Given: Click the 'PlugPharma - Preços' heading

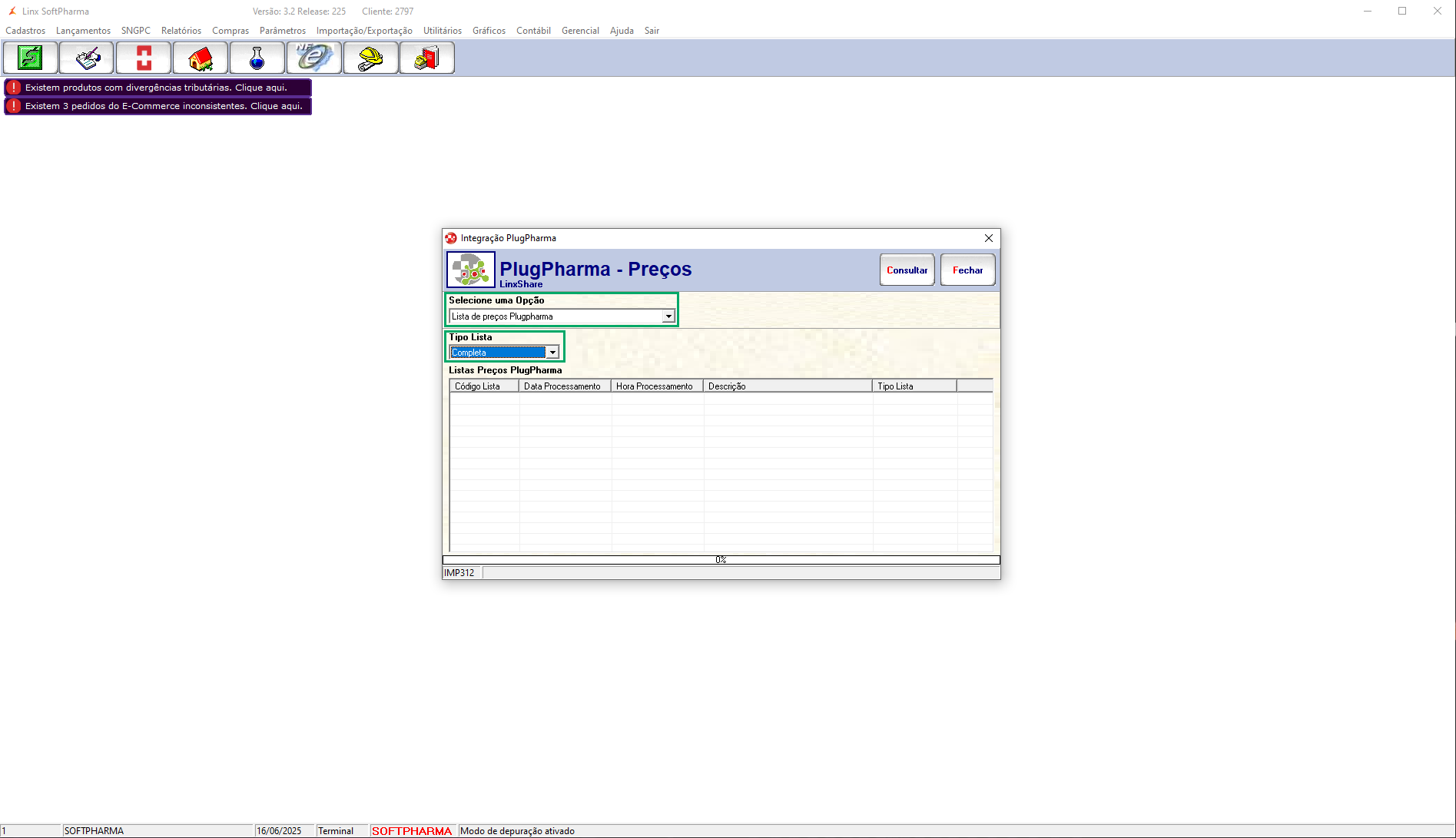Looking at the screenshot, I should tap(595, 269).
